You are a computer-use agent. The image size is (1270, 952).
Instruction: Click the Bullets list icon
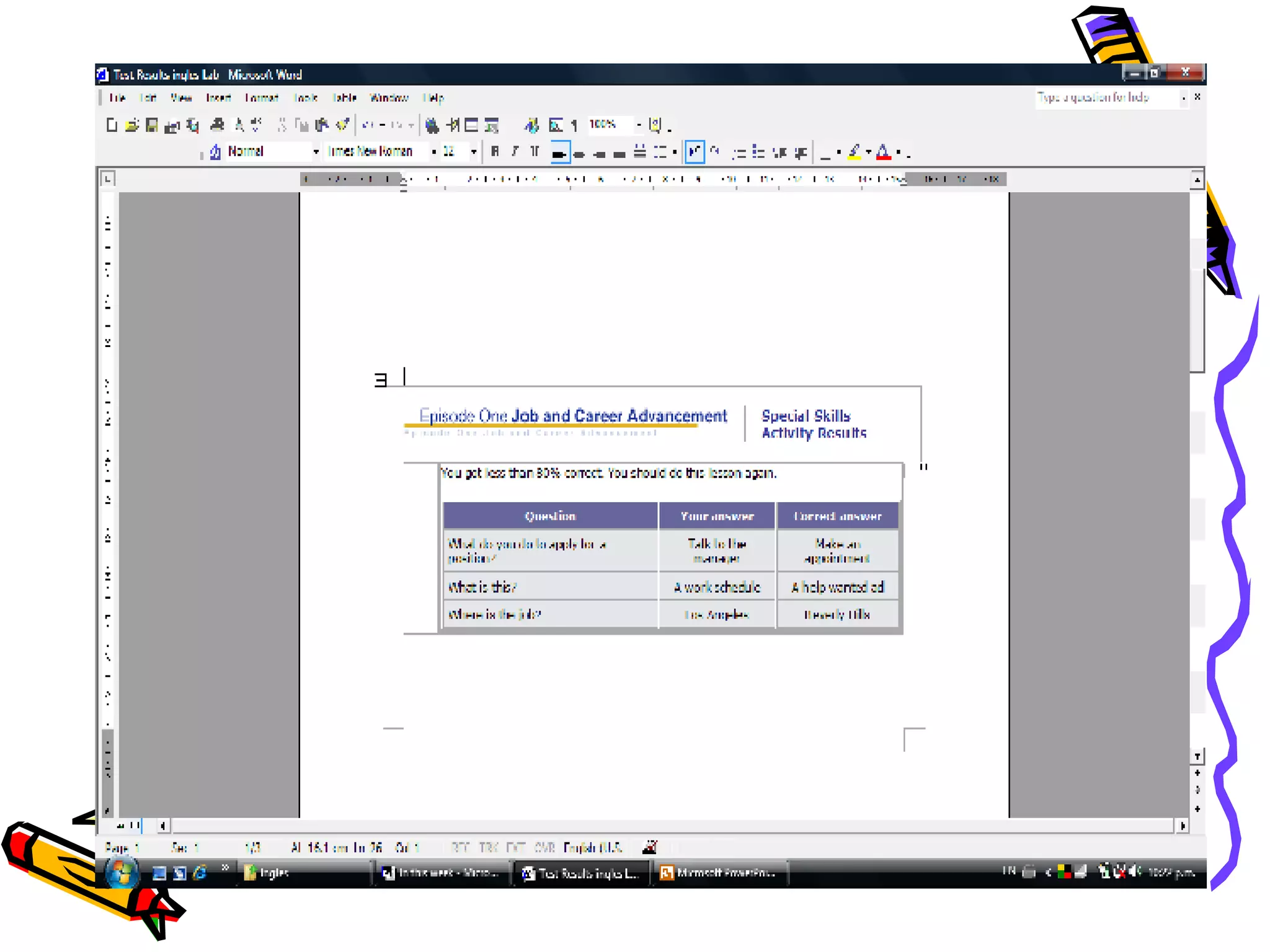tap(758, 152)
